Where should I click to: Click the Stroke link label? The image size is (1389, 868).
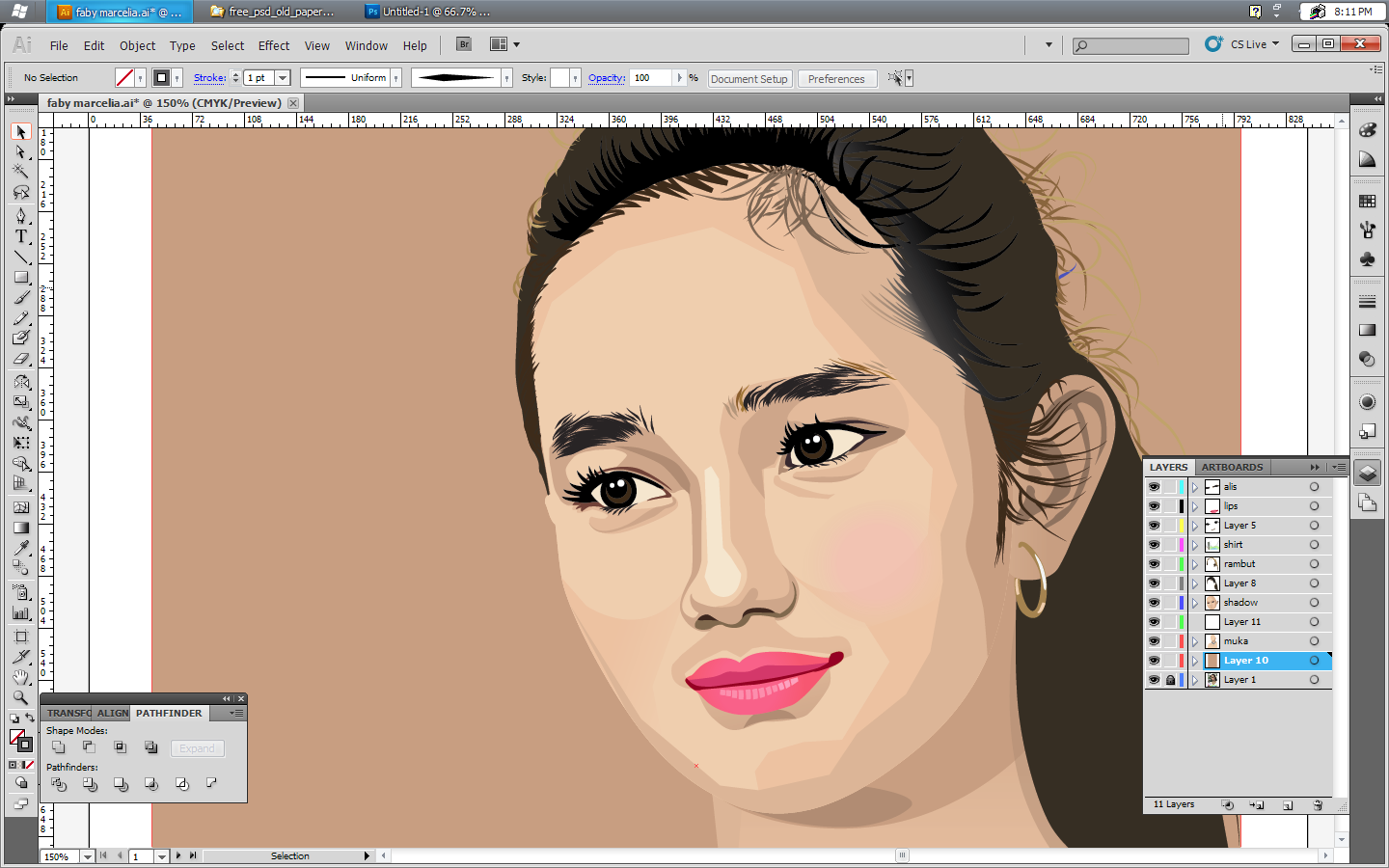209,78
